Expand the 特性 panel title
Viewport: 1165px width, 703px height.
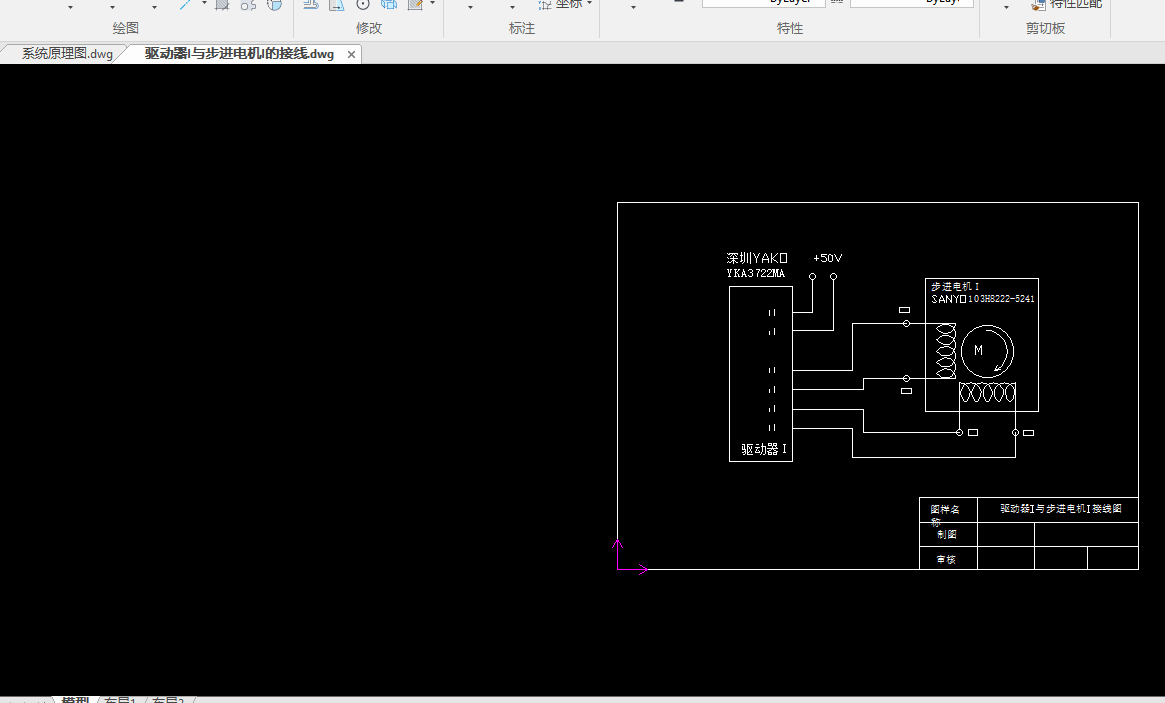789,28
